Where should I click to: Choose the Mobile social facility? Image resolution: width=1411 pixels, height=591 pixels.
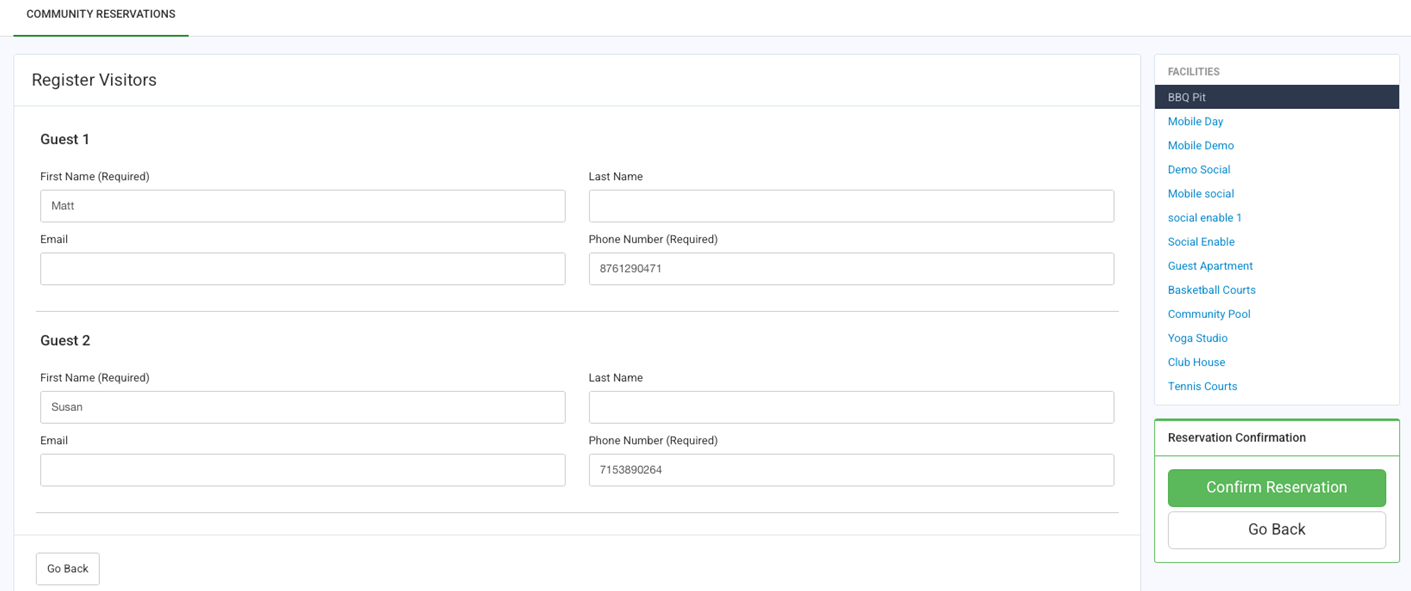1200,193
